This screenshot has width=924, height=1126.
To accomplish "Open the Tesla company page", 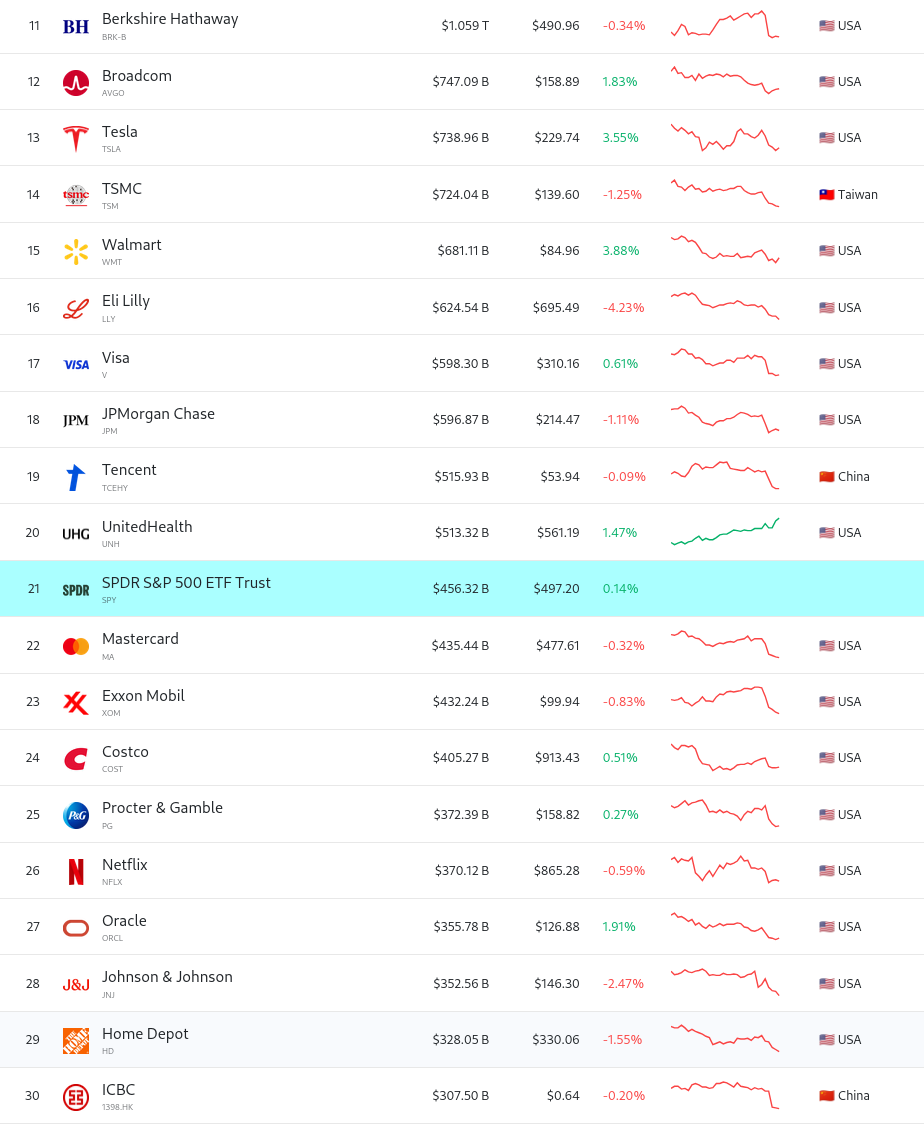I will click(120, 131).
